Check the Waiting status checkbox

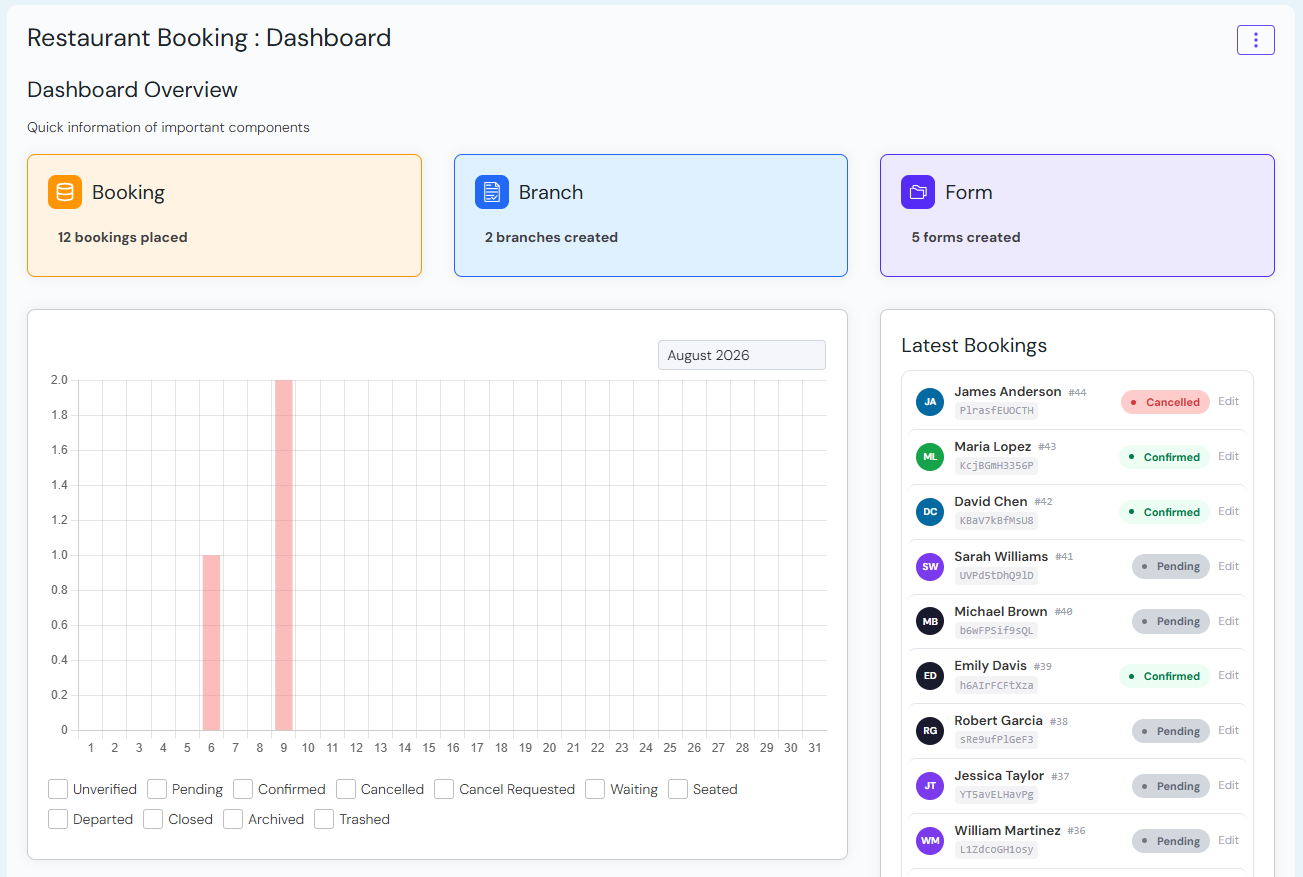point(595,789)
